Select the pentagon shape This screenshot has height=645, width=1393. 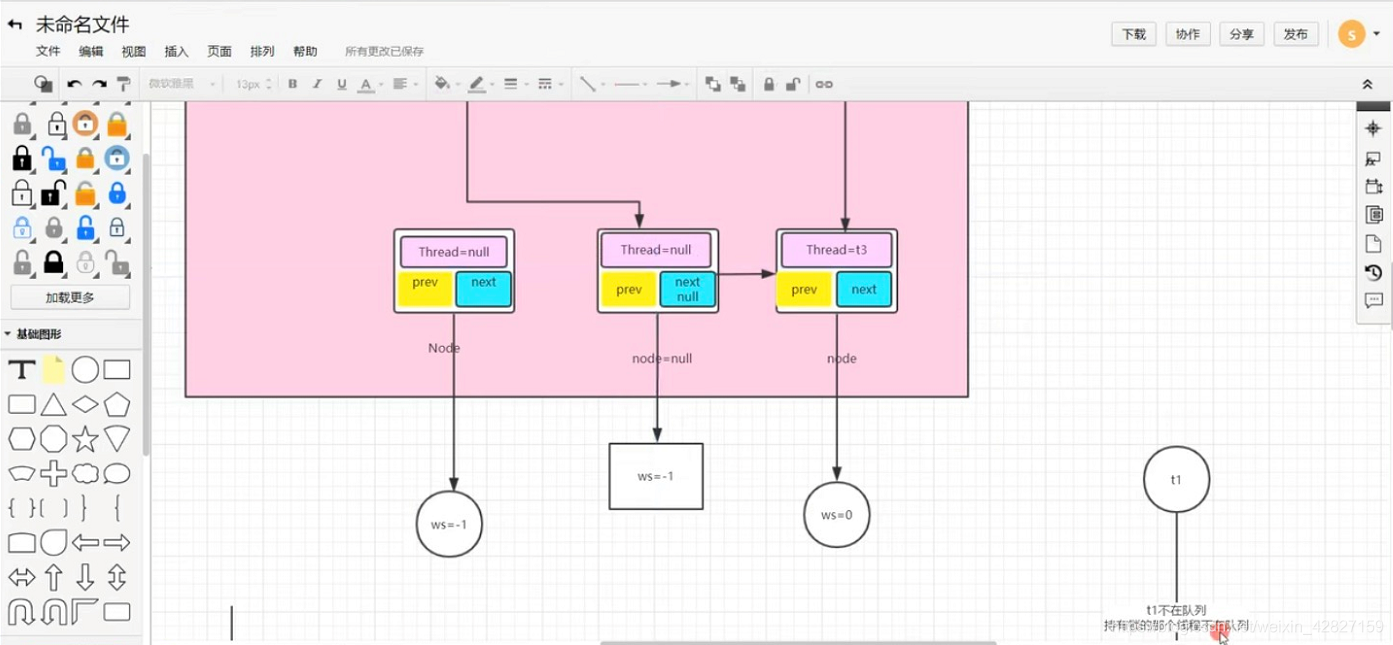(x=117, y=405)
